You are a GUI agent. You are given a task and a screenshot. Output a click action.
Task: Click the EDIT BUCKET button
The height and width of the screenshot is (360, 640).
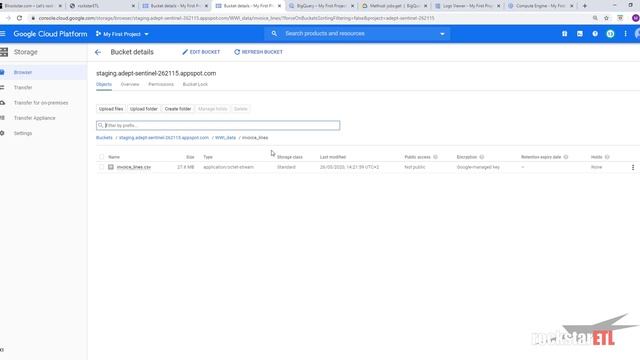[x=201, y=52]
